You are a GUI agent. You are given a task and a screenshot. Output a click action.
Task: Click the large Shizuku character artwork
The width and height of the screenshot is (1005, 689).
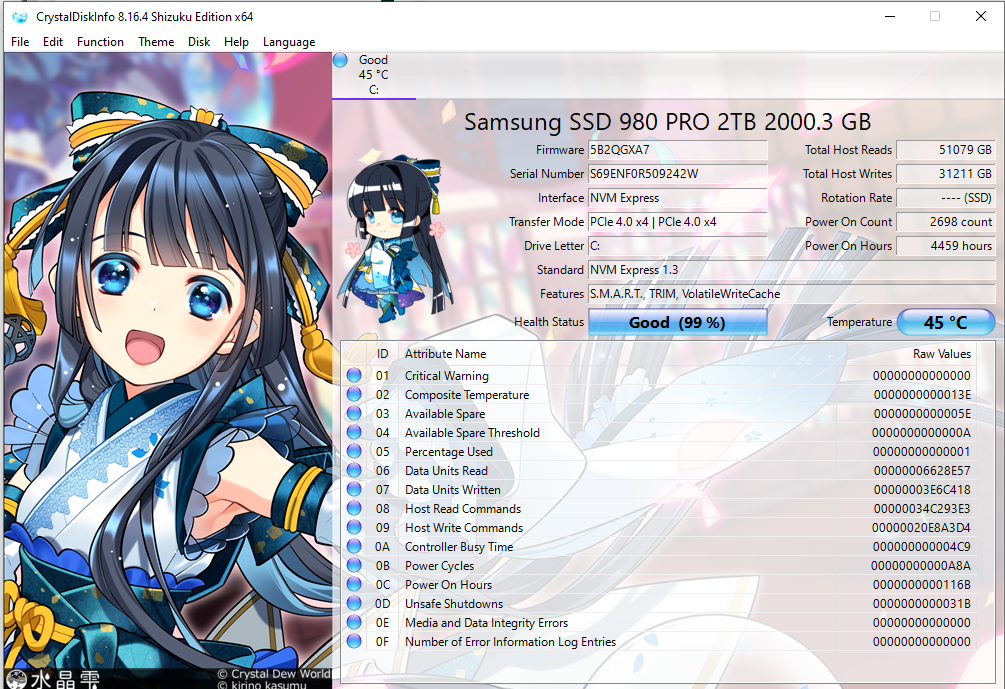[x=168, y=370]
